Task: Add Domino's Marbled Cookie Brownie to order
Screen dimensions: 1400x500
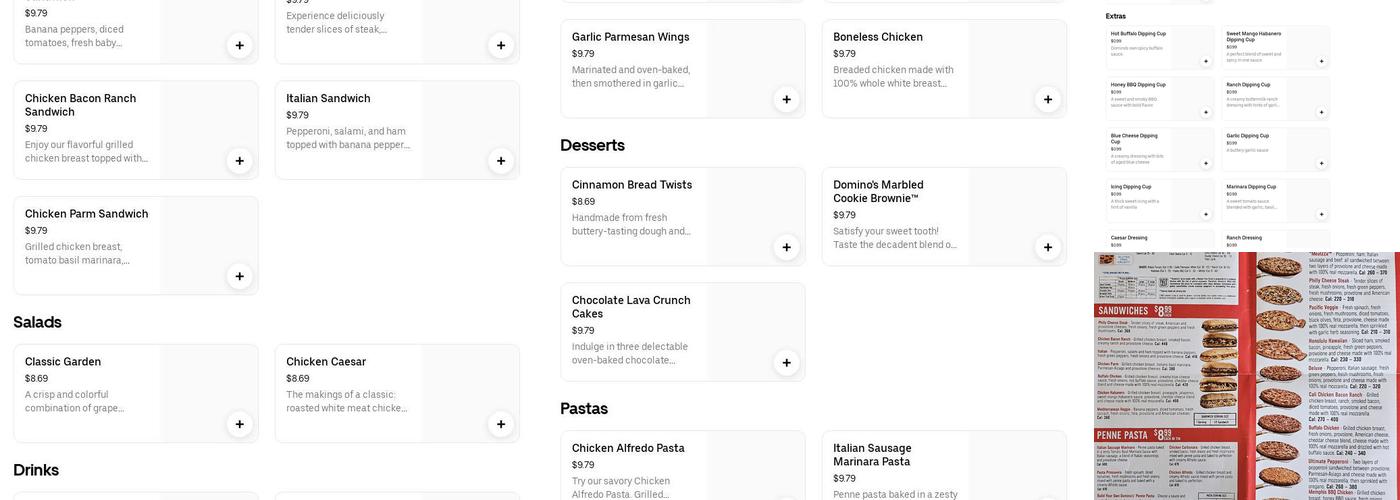Action: 1048,247
